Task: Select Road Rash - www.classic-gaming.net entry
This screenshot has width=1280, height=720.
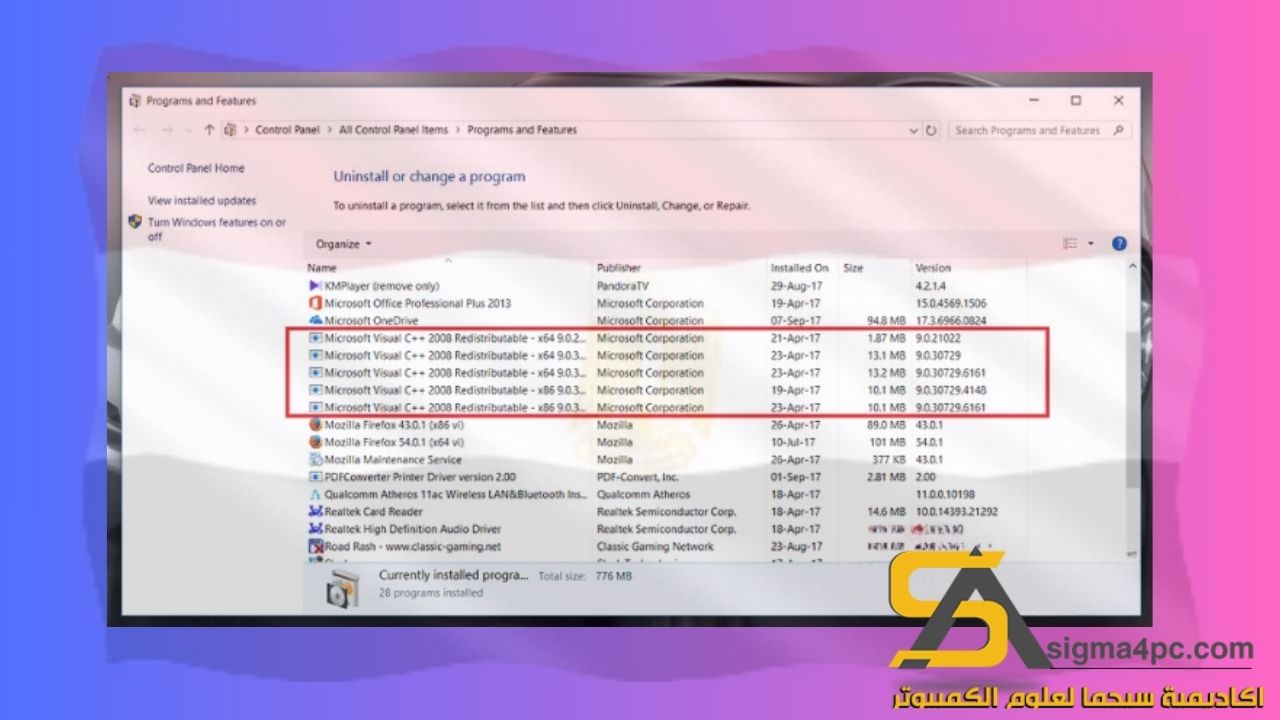Action: pos(413,546)
